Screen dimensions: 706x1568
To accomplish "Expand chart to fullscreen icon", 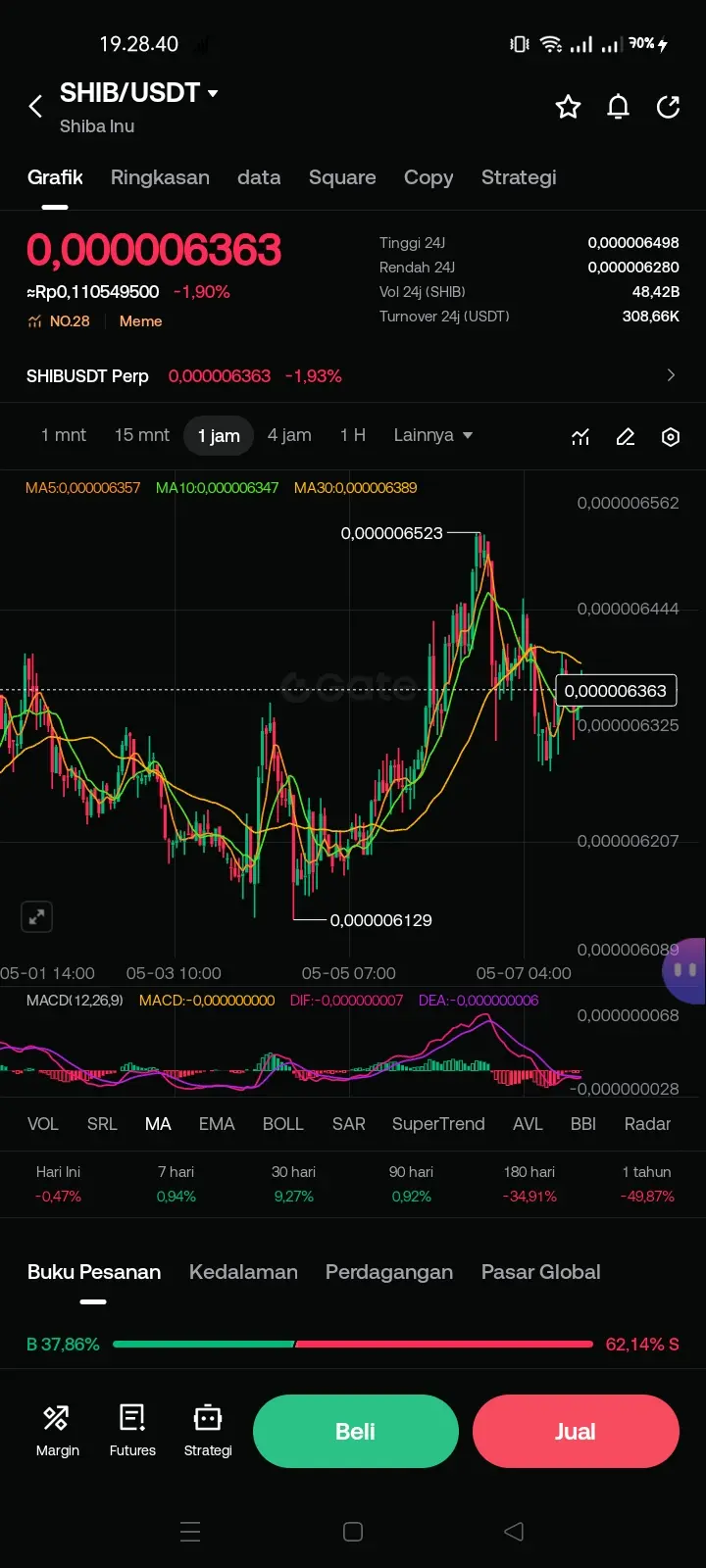I will 36,917.
